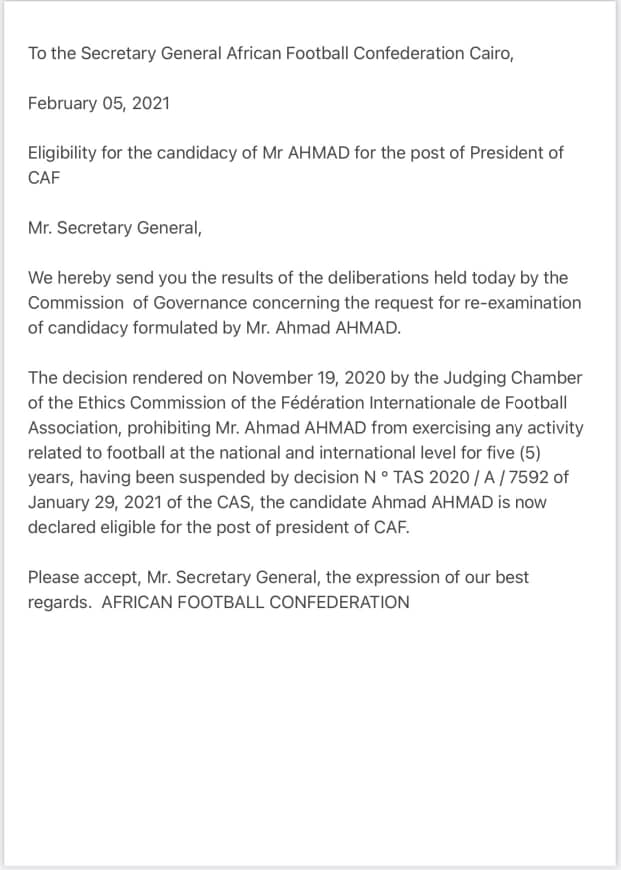
Task: Click the word regards in closing line
Action: click(x=58, y=603)
